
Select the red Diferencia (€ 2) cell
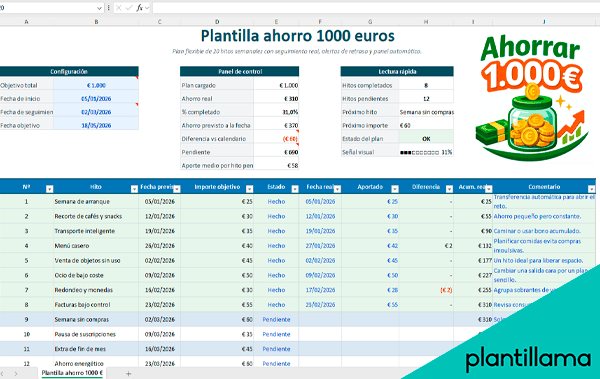[x=426, y=290]
